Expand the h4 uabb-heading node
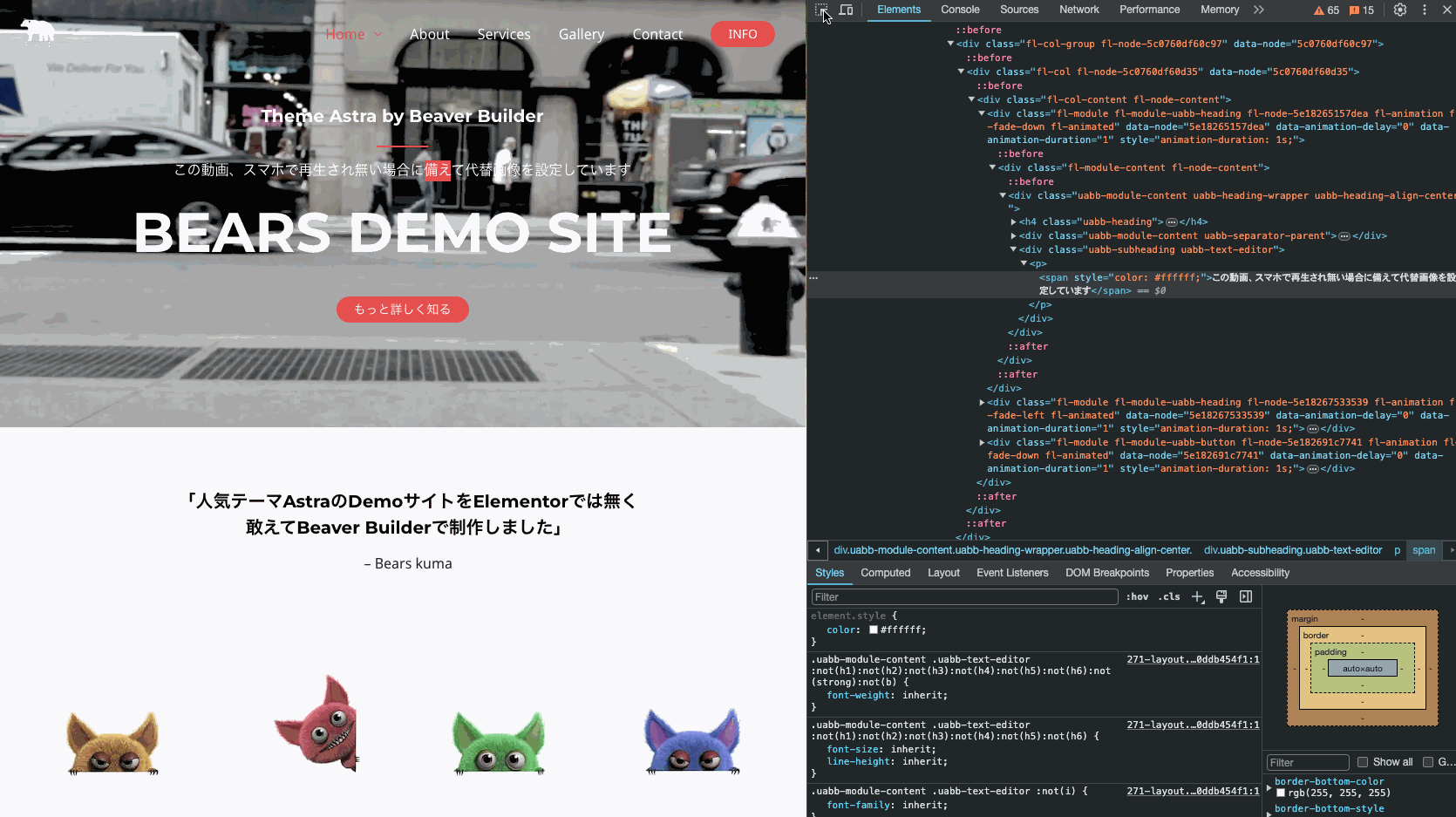 1013,222
